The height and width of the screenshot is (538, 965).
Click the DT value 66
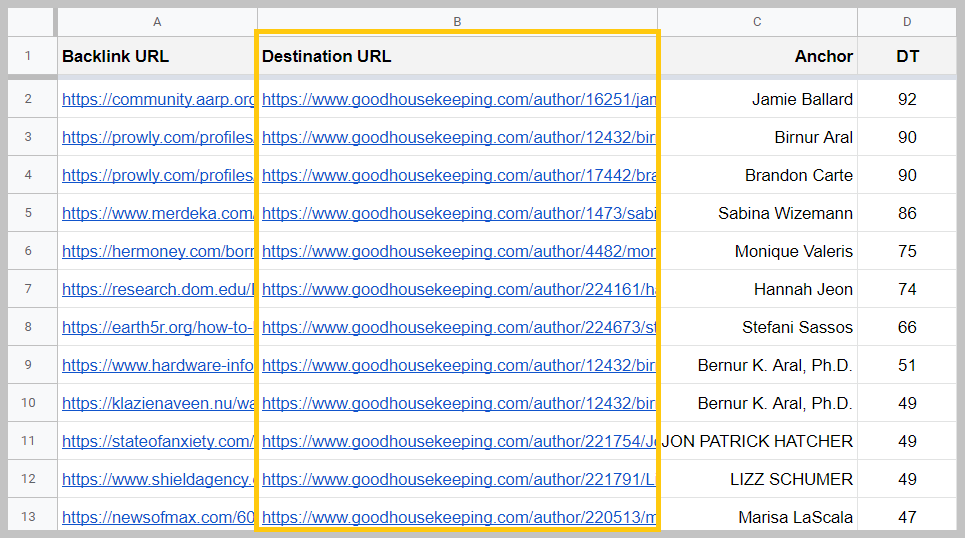pos(907,327)
